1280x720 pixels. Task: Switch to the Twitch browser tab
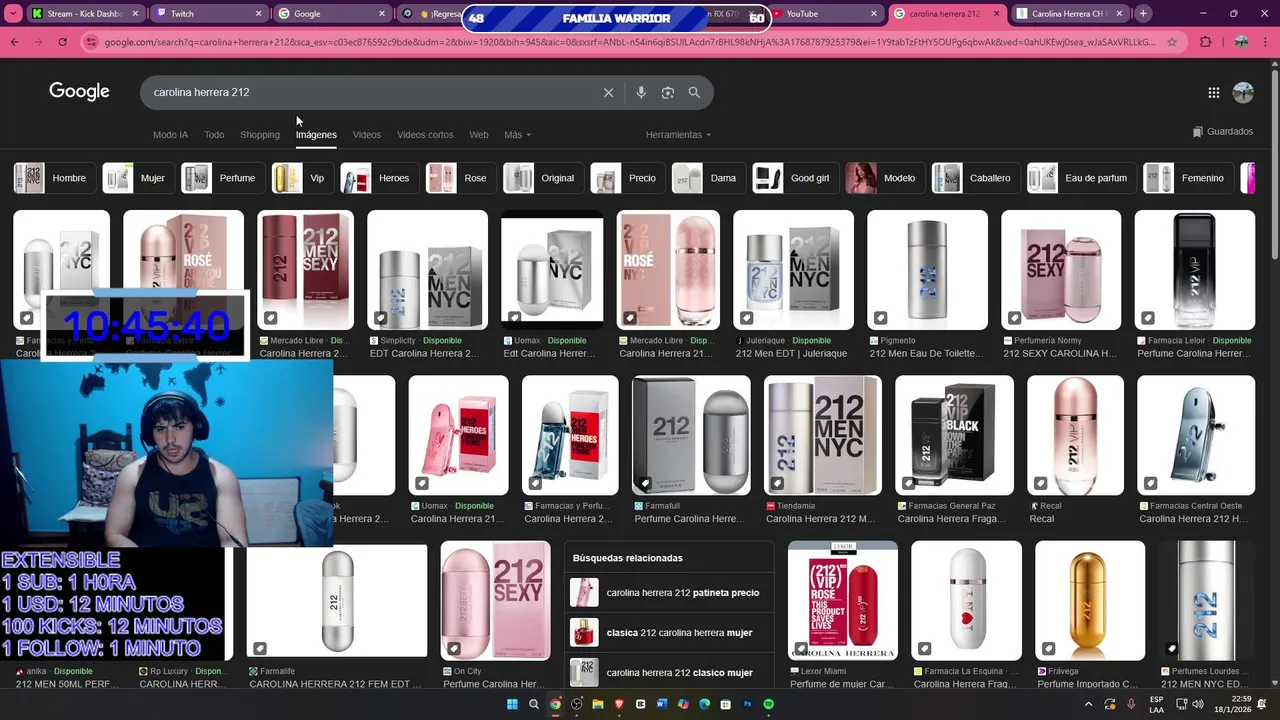tap(209, 14)
